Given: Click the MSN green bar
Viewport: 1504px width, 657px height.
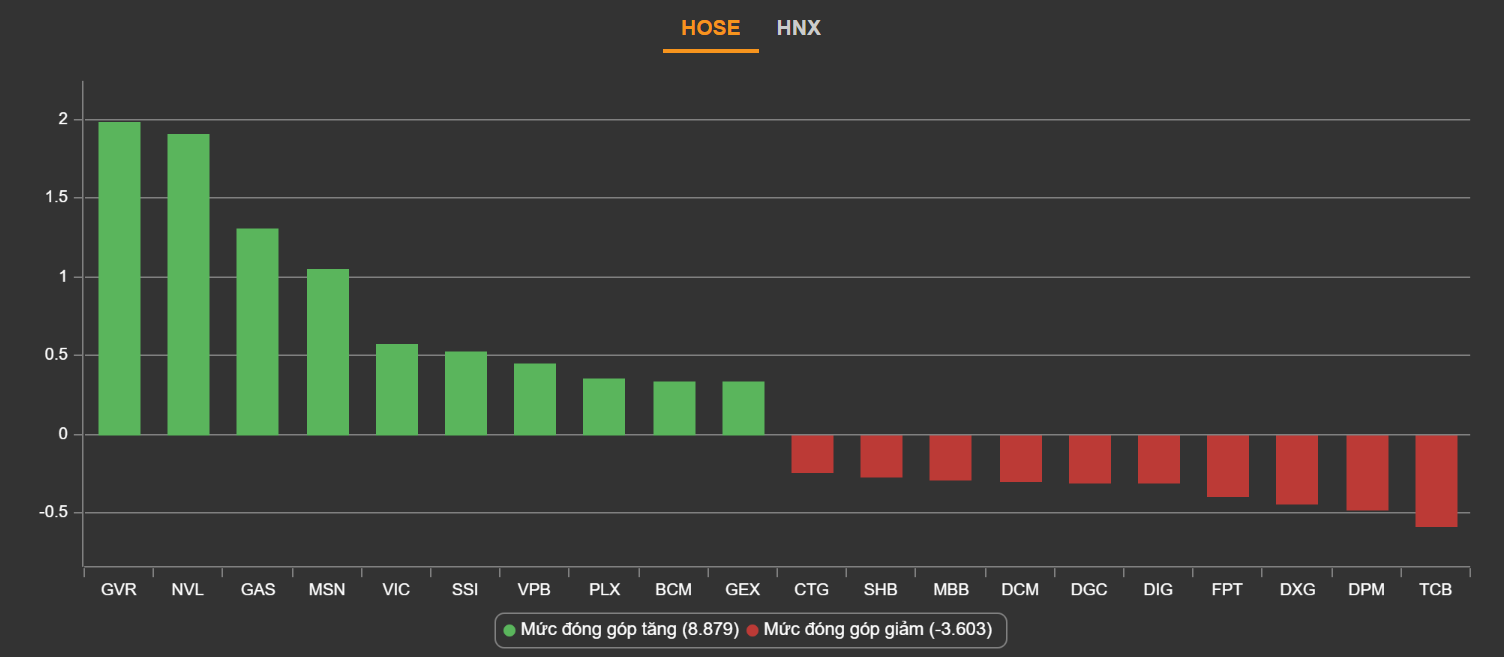Looking at the screenshot, I should 327,351.
